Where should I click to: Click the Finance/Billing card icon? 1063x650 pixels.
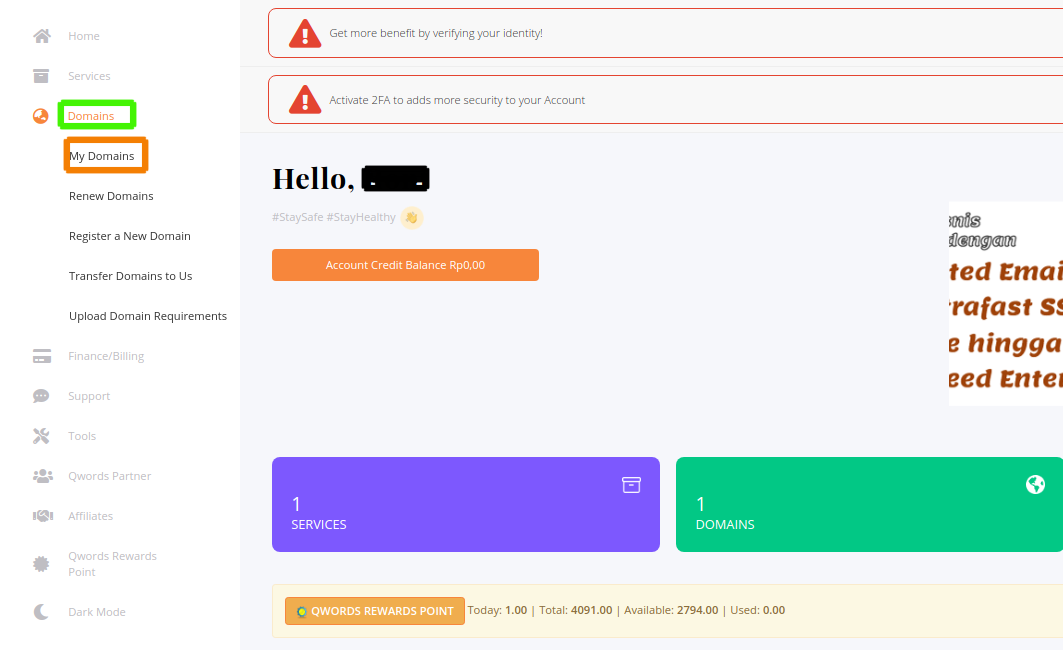(41, 355)
